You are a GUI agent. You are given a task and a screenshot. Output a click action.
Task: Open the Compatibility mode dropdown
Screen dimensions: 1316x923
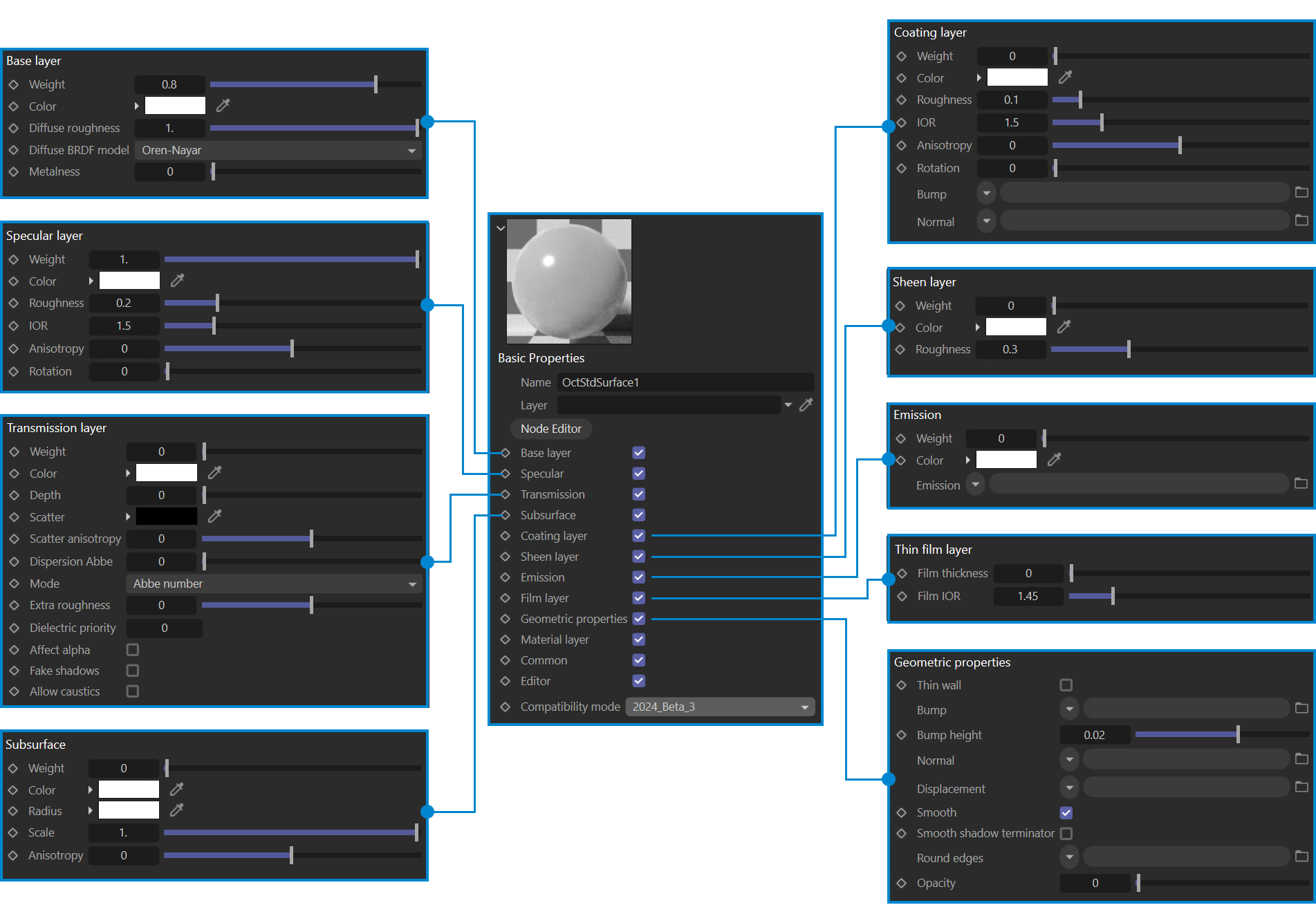pos(719,707)
